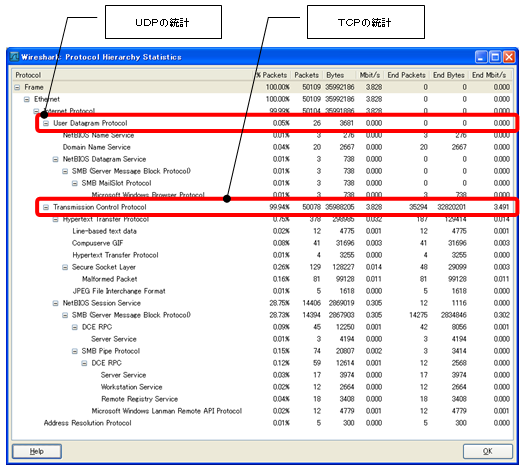Click the End Mbit/s column header
Viewport: 526px width, 469px height.
[490, 75]
